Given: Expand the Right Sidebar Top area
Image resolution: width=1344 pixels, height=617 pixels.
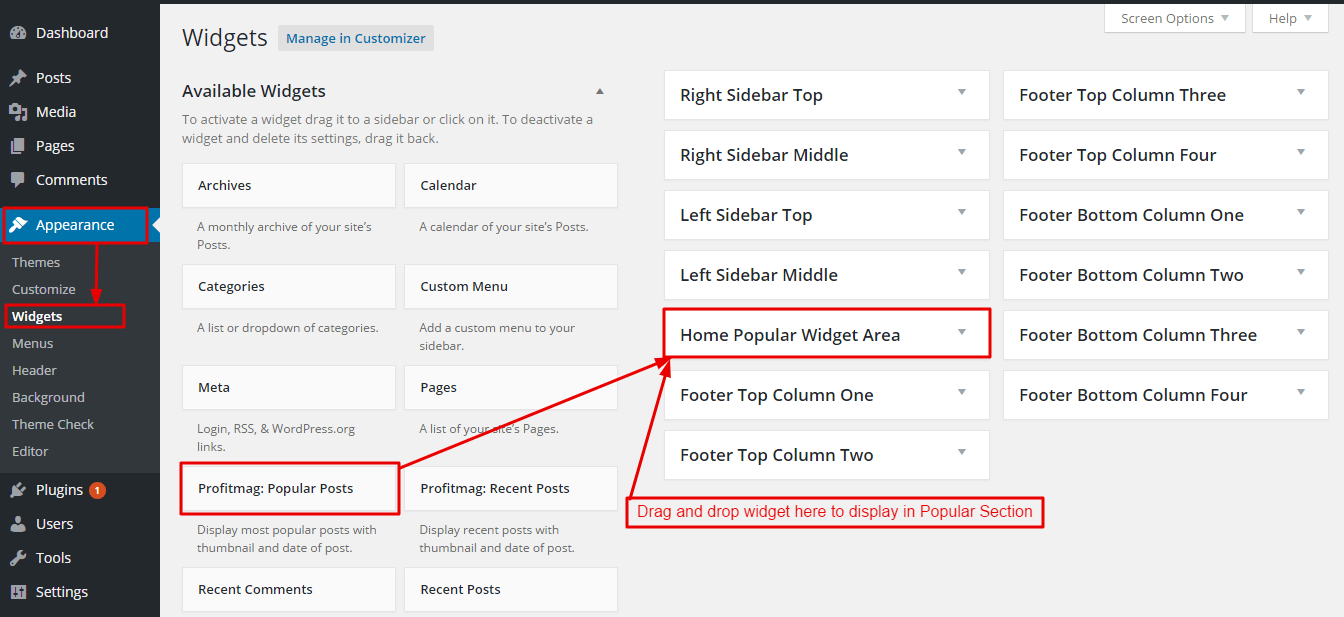Looking at the screenshot, I should (x=962, y=92).
